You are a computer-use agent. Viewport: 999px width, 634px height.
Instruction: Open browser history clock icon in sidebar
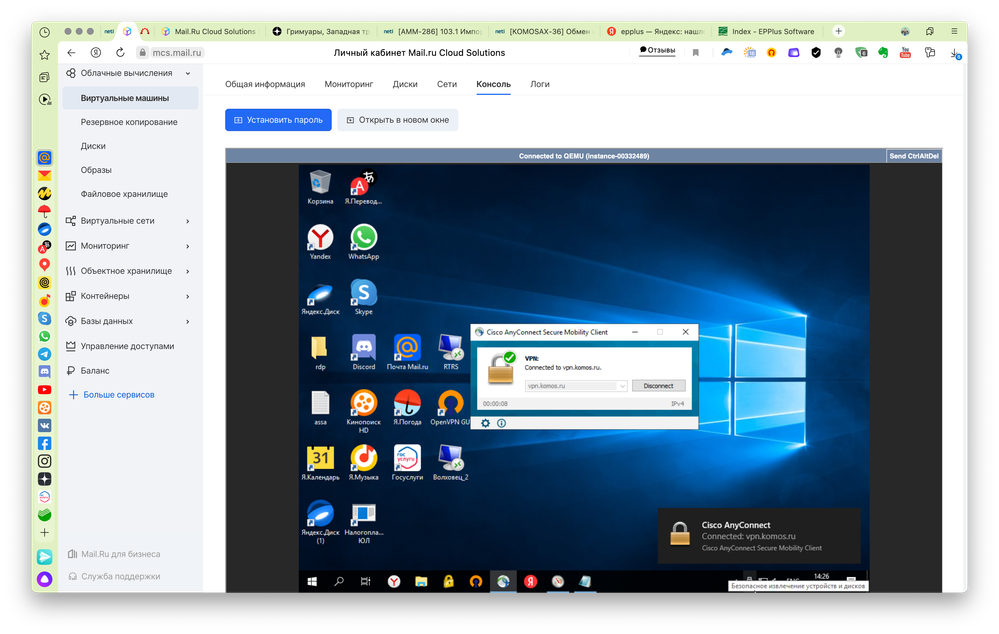tap(44, 32)
